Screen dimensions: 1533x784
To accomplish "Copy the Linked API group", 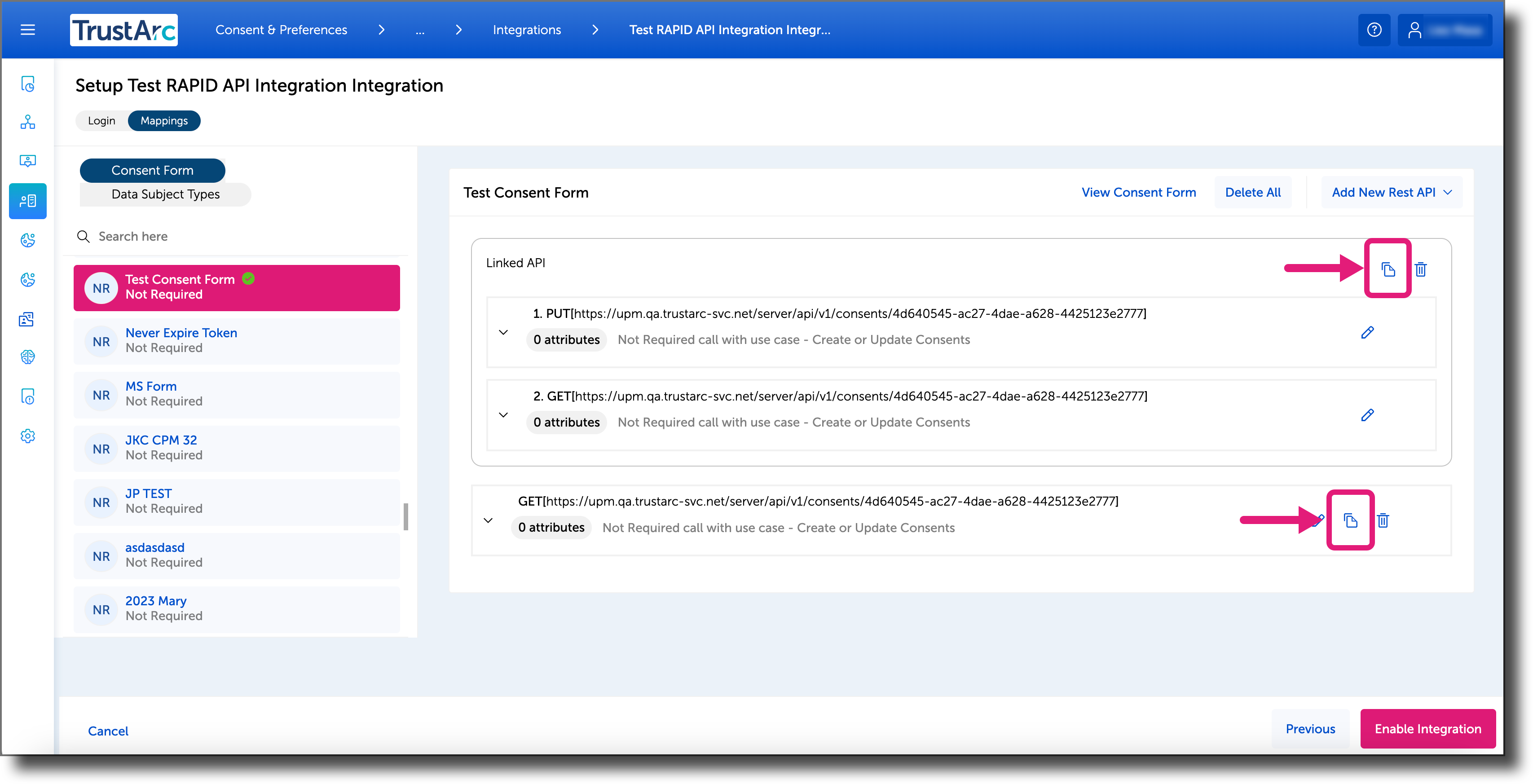I will pyautogui.click(x=1388, y=269).
